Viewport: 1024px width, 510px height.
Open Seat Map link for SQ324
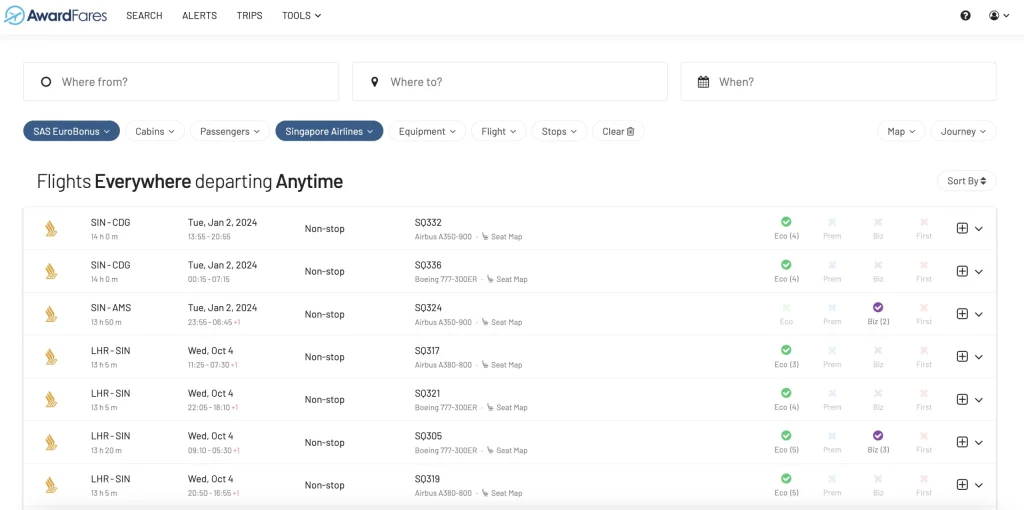pos(502,323)
